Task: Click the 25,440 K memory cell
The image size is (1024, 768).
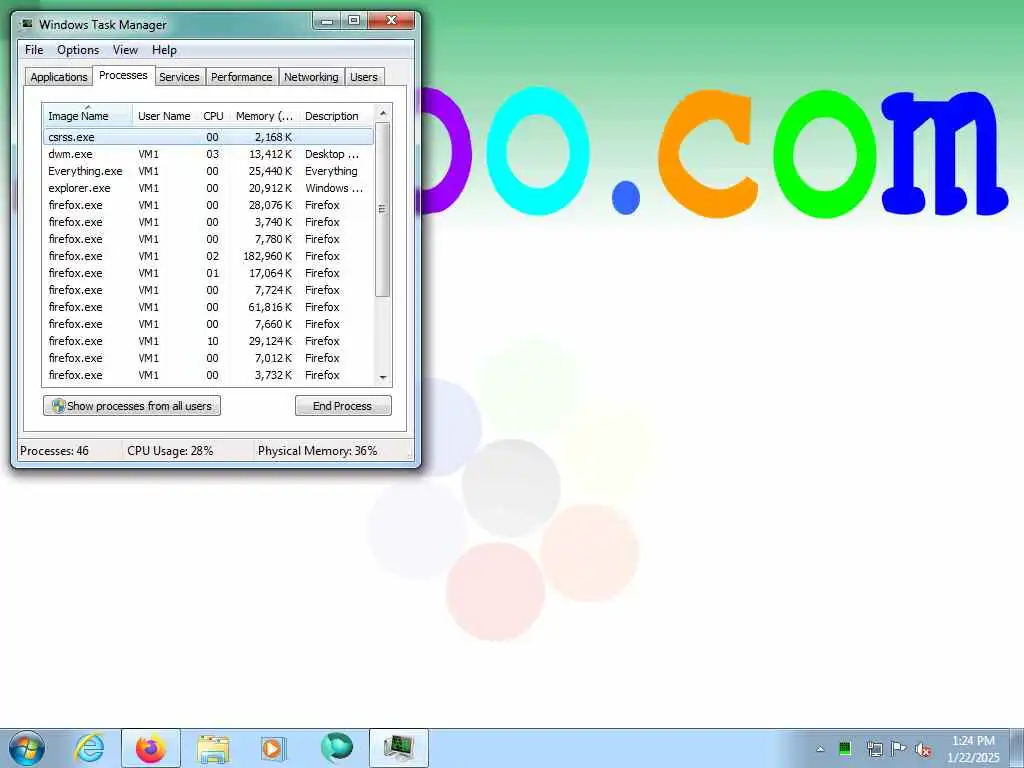Action: pos(270,171)
